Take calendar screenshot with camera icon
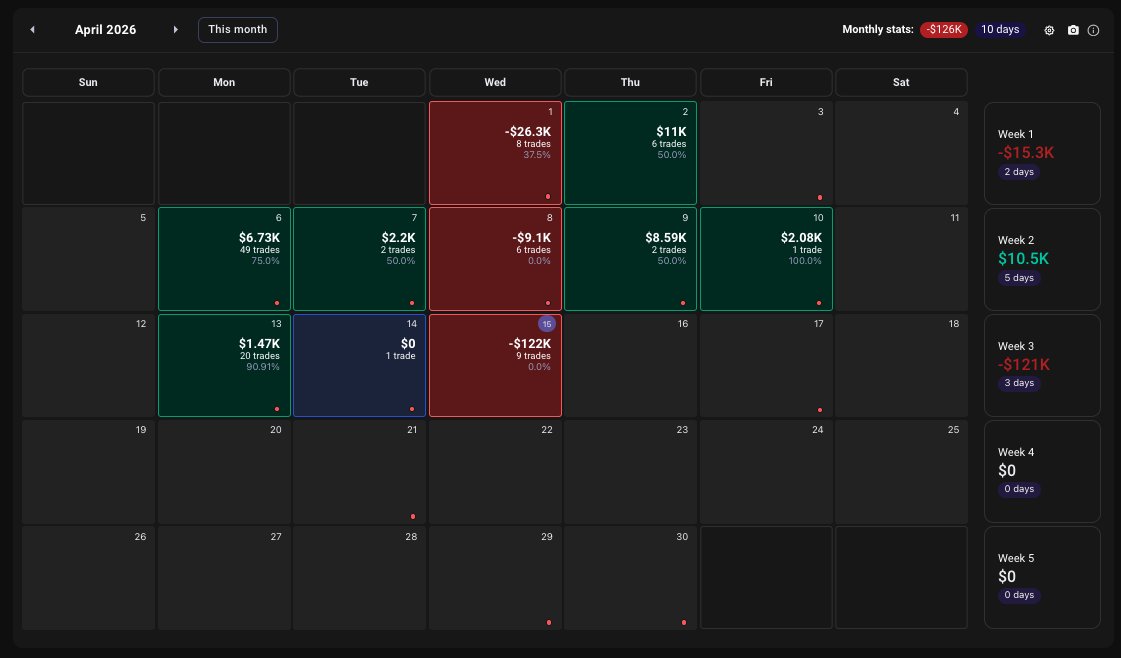The image size is (1121, 658). (x=1072, y=30)
